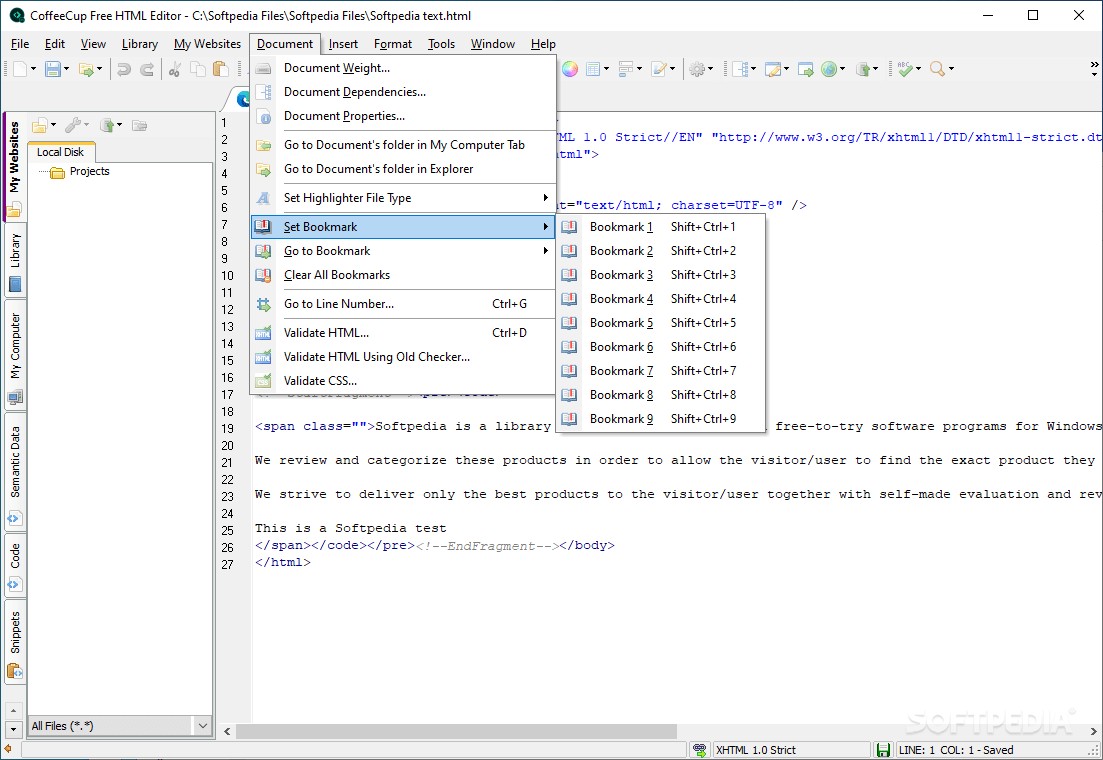Click the spell check ABC icon

[x=905, y=69]
